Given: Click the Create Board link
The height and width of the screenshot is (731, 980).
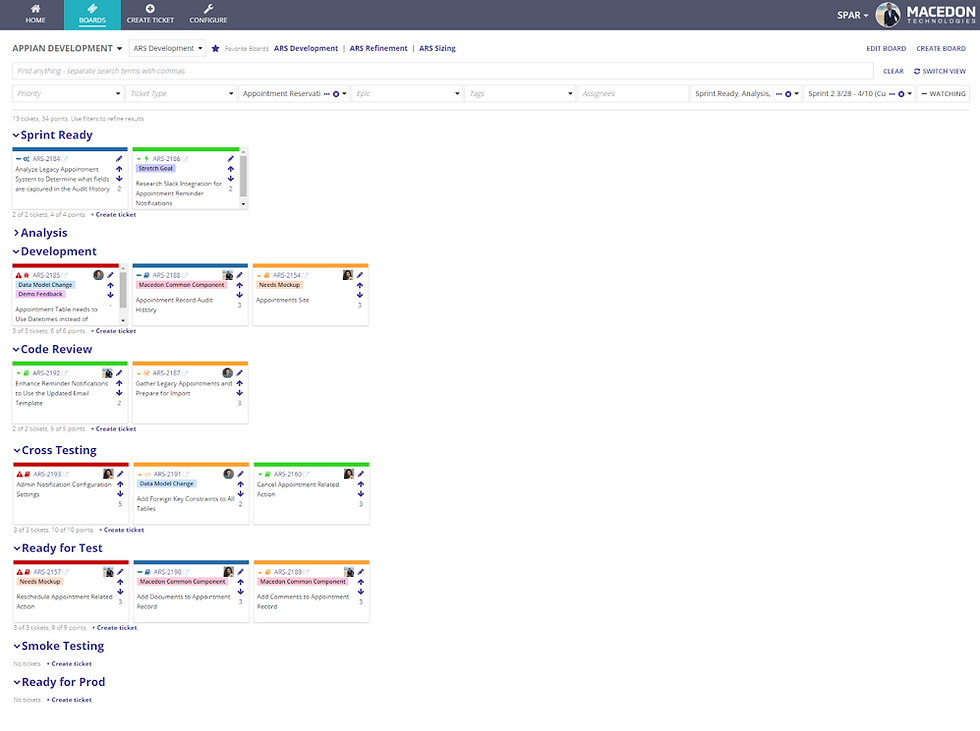Looking at the screenshot, I should (941, 48).
